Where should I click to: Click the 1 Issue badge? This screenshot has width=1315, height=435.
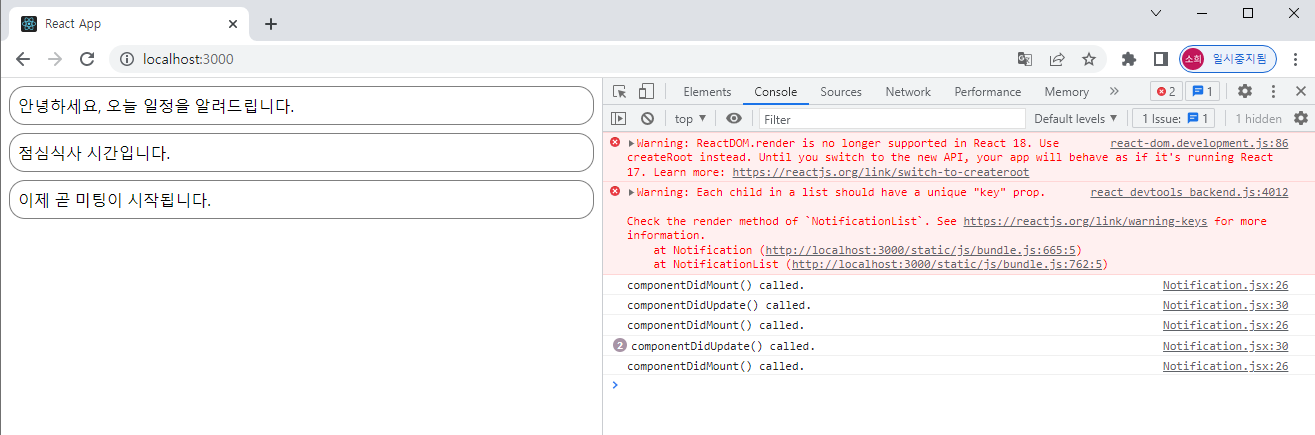tap(1174, 118)
